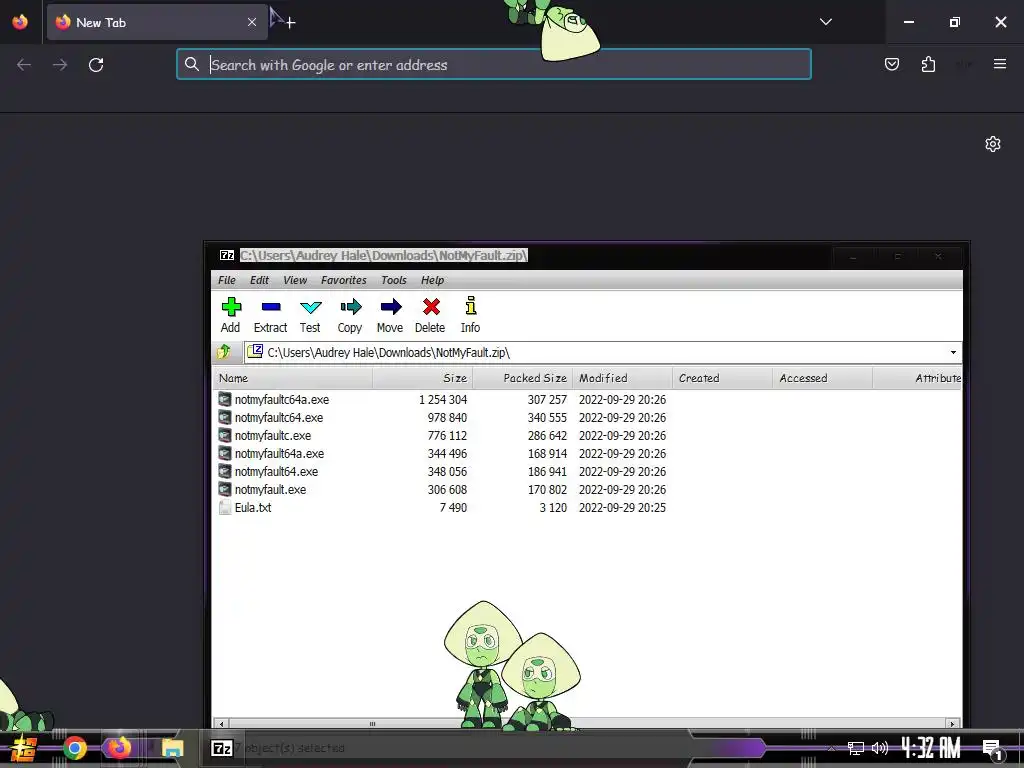The width and height of the screenshot is (1024, 768).
Task: Open the Tools menu in 7-Zip
Action: (x=394, y=280)
